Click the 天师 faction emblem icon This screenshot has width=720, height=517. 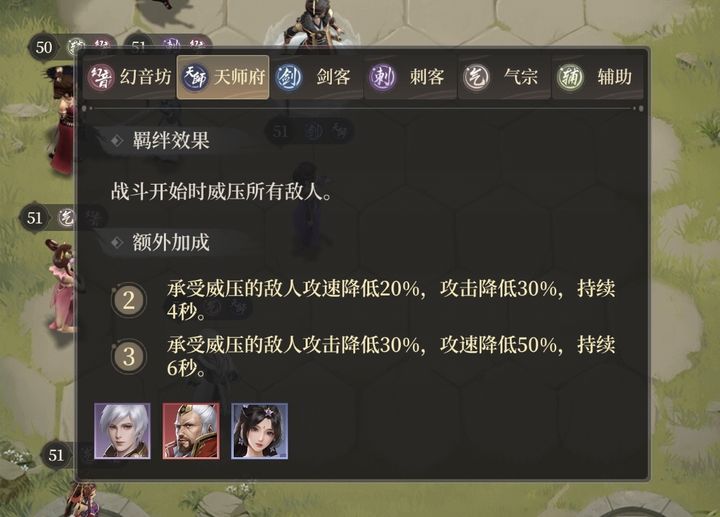click(195, 77)
